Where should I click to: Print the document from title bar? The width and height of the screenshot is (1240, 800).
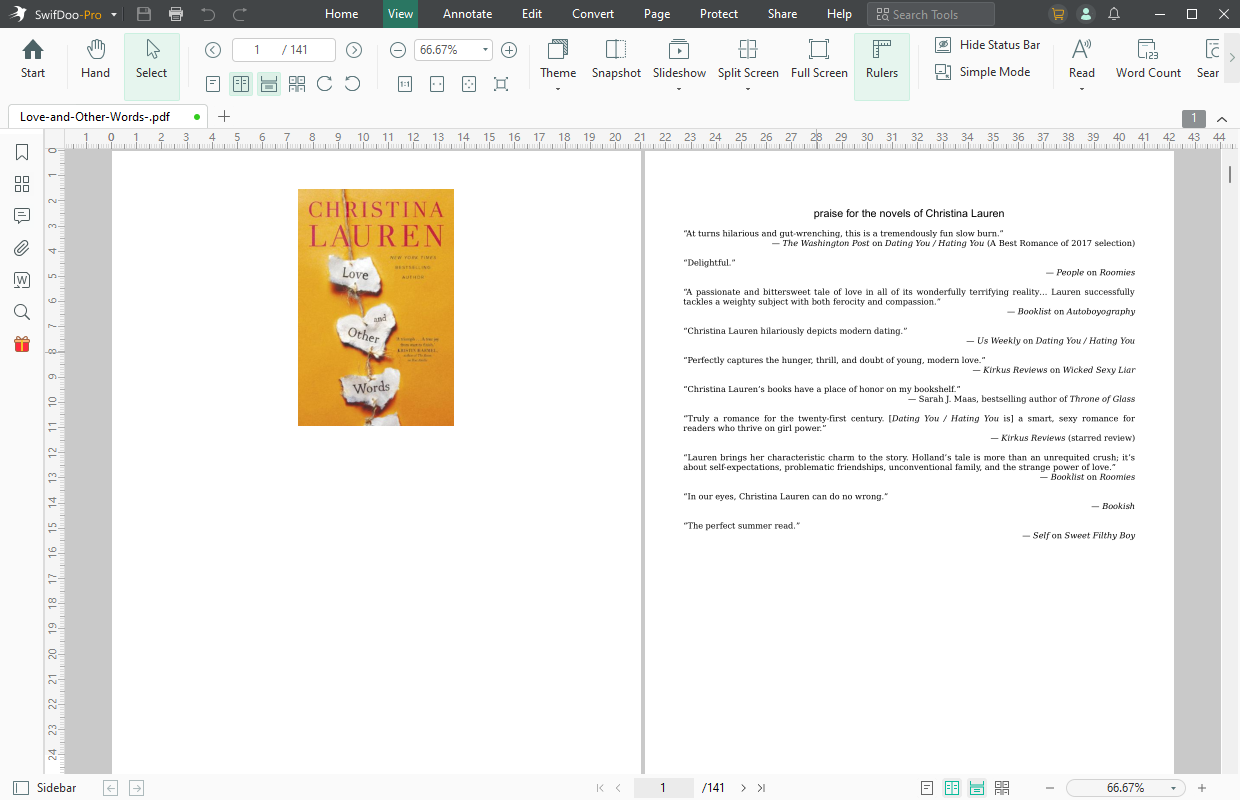(176, 14)
